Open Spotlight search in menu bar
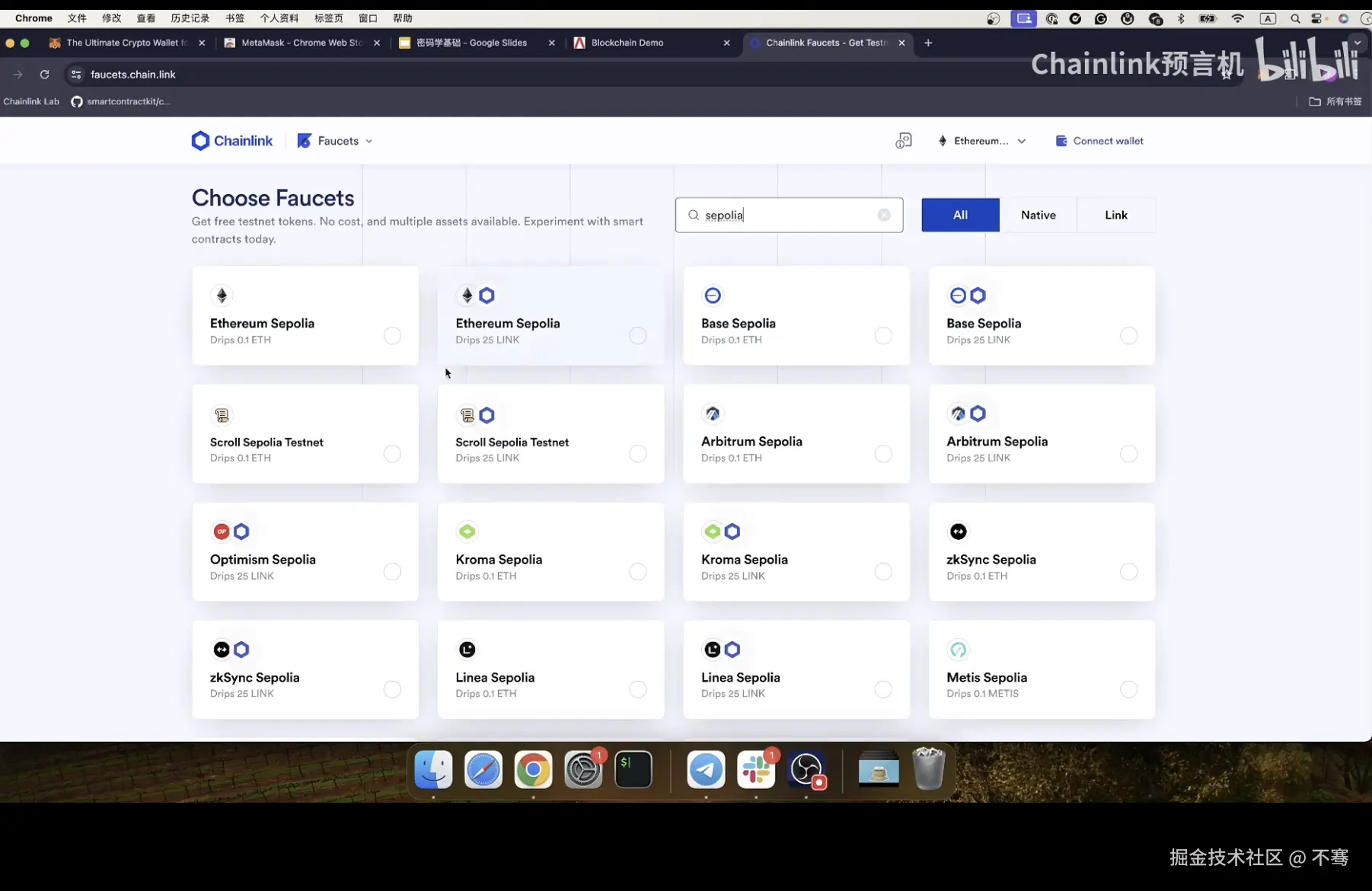 point(1295,18)
